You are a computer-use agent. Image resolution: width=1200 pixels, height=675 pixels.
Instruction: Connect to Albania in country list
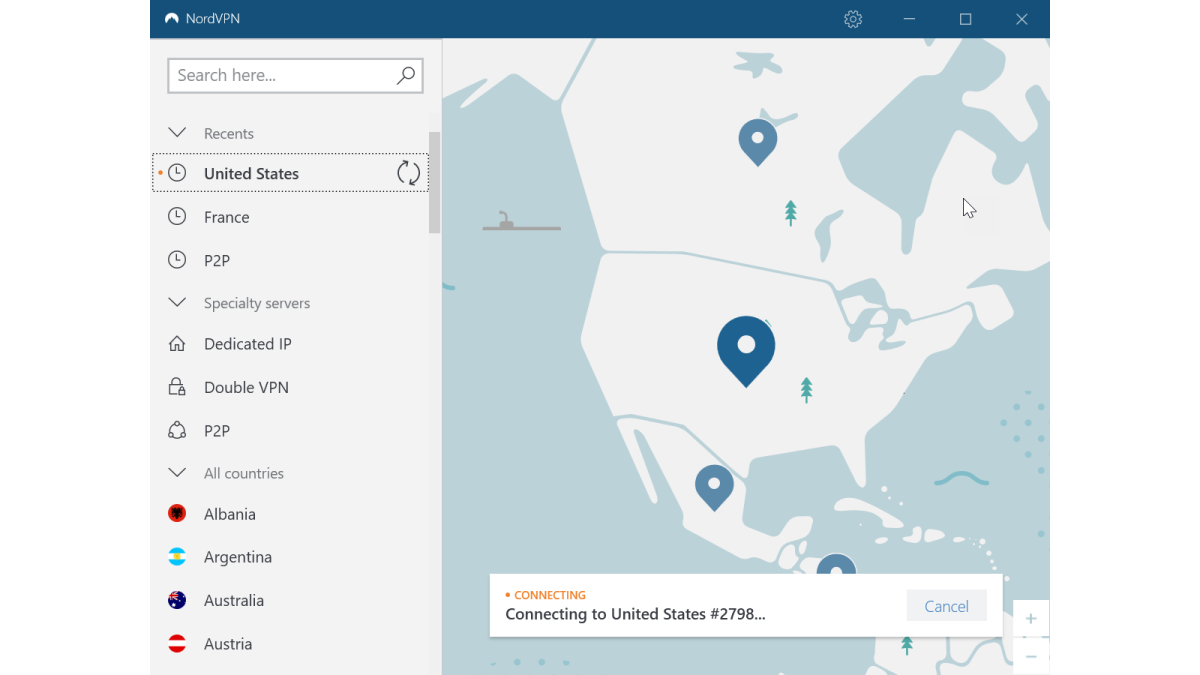[x=290, y=513]
